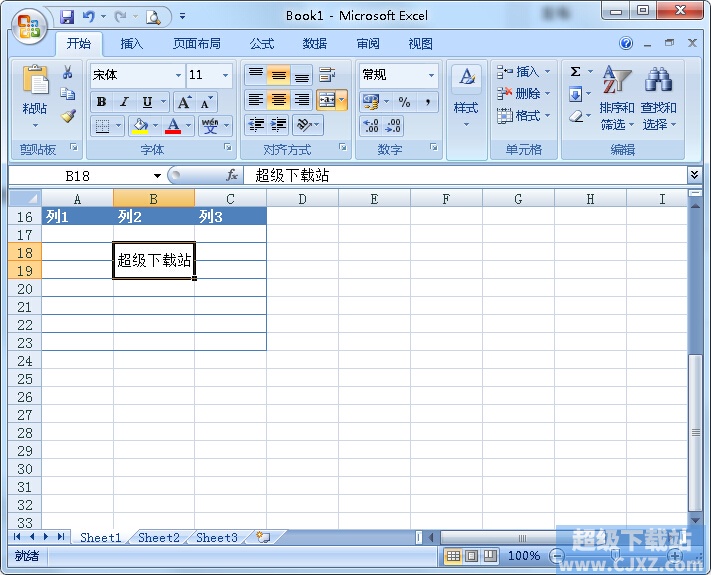Screen dimensions: 711x575
Task: Toggle center horizontal alignment
Action: [x=278, y=99]
